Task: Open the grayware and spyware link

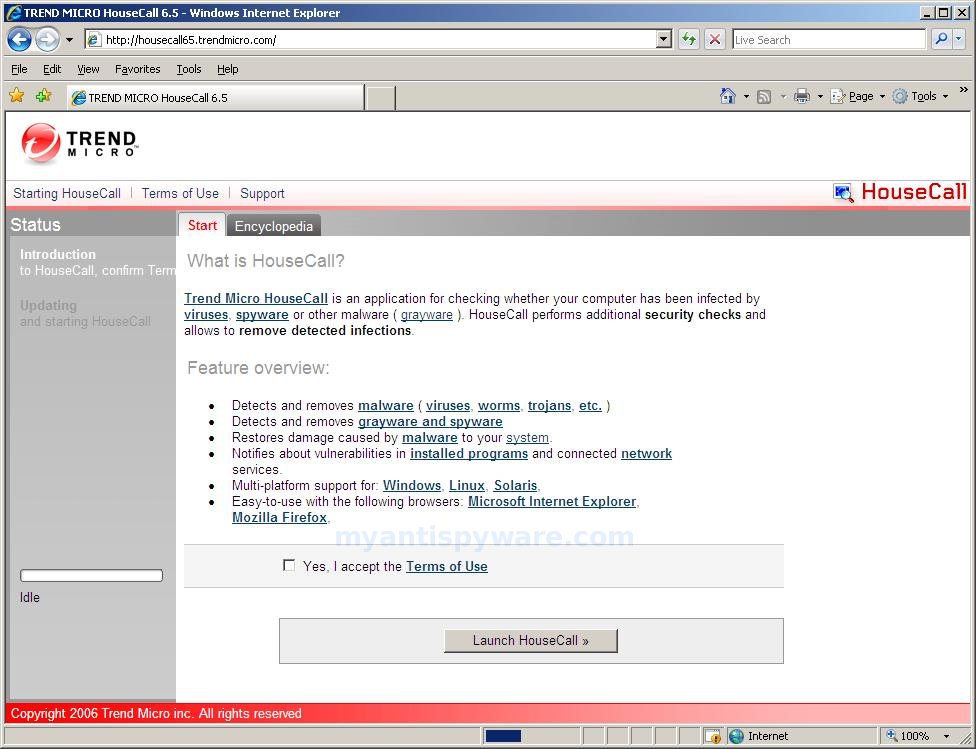Action: (430, 422)
